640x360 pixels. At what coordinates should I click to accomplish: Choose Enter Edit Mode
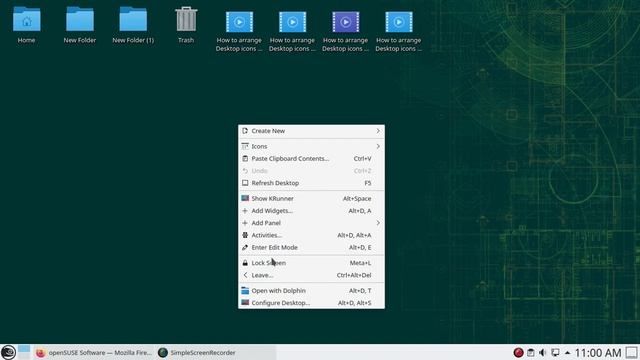311,247
